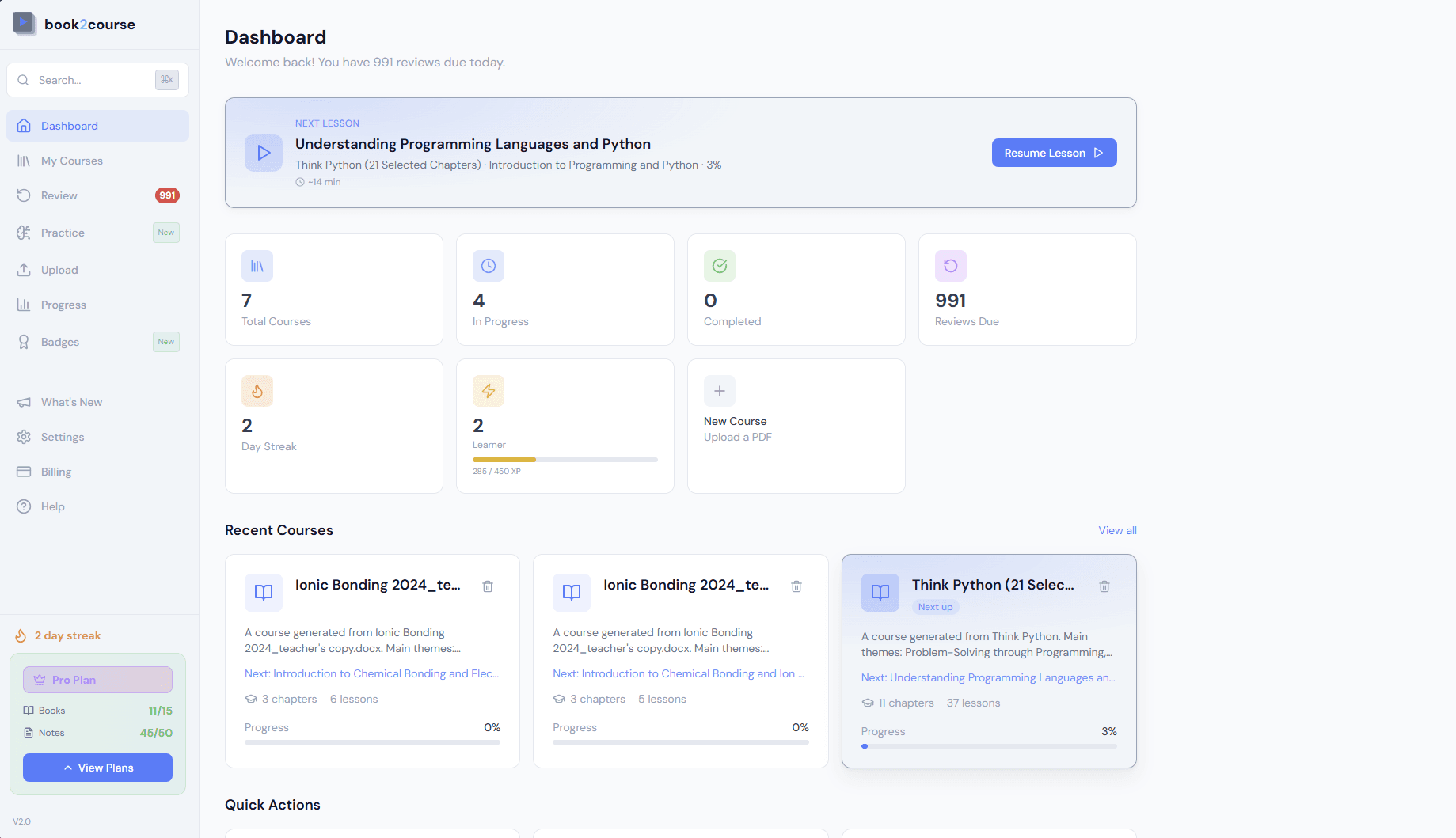Screen dimensions: 1456x838
Task: Open Badges from the sidebar
Action: (60, 342)
